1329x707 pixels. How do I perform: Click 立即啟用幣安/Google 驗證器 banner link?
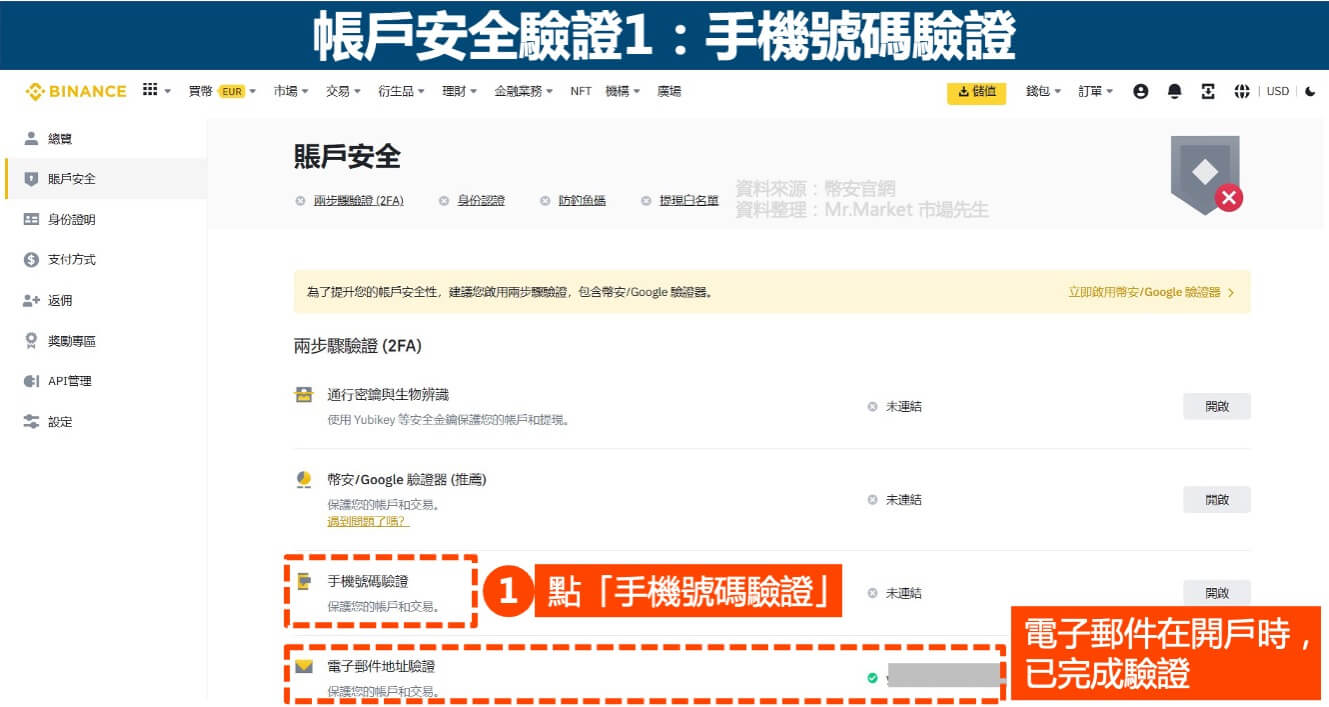tap(1150, 292)
